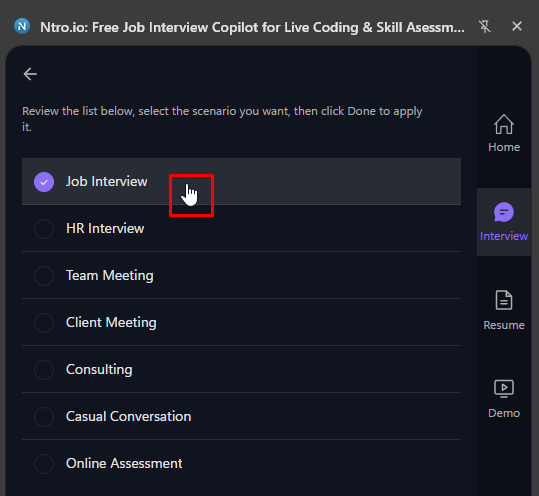Open the Demo video icon
The width and height of the screenshot is (539, 496).
pyautogui.click(x=504, y=389)
